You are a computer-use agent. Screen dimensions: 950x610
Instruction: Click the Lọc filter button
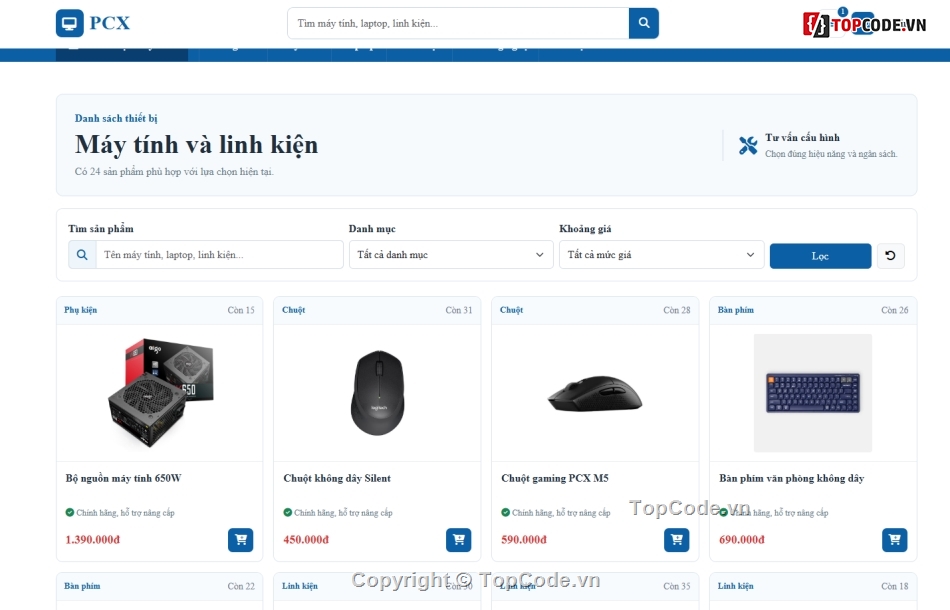point(820,256)
